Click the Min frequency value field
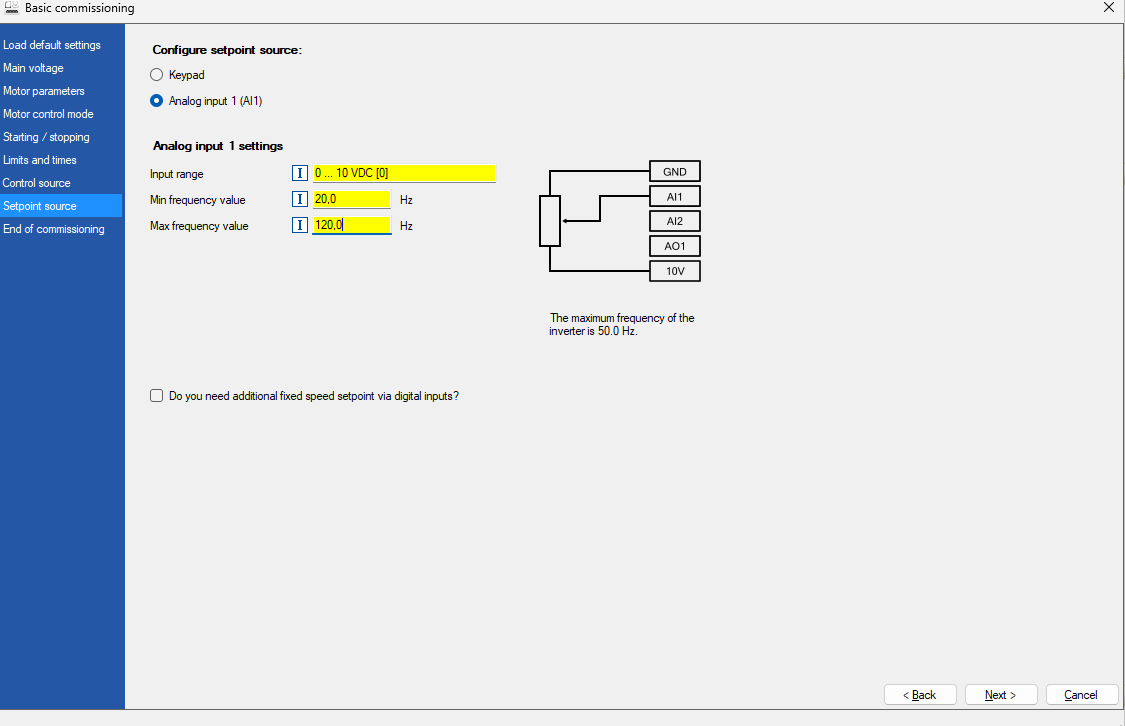The height and width of the screenshot is (726, 1125). (x=352, y=199)
